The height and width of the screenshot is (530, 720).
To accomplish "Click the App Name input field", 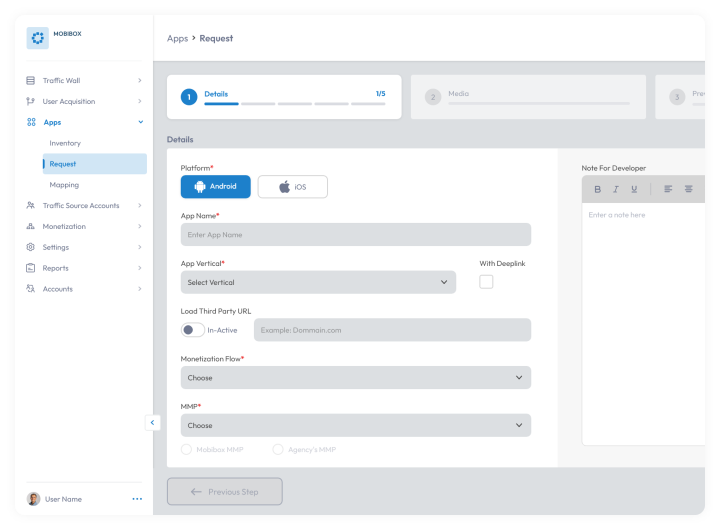I will (356, 234).
